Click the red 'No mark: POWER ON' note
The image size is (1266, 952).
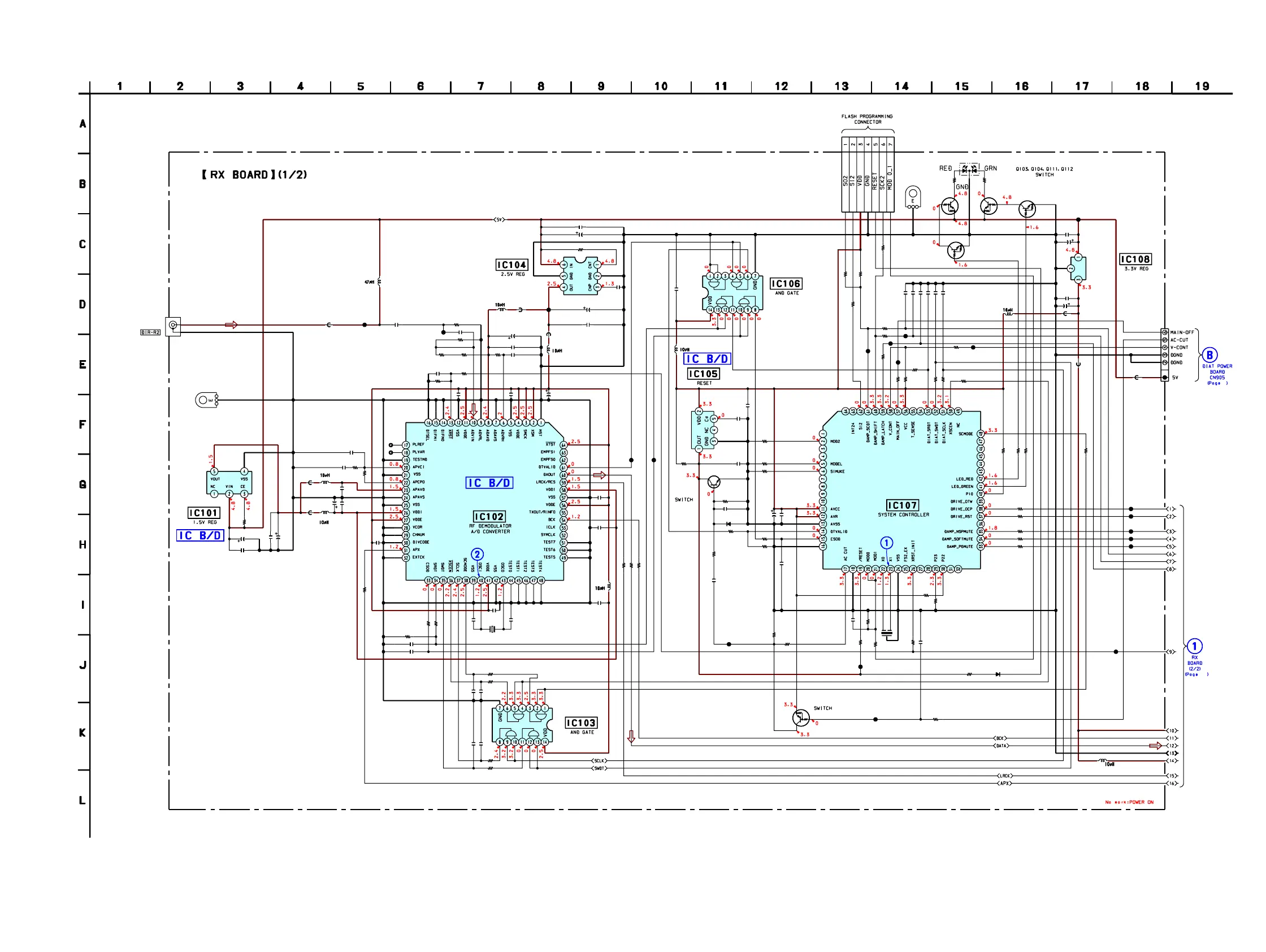(1129, 802)
